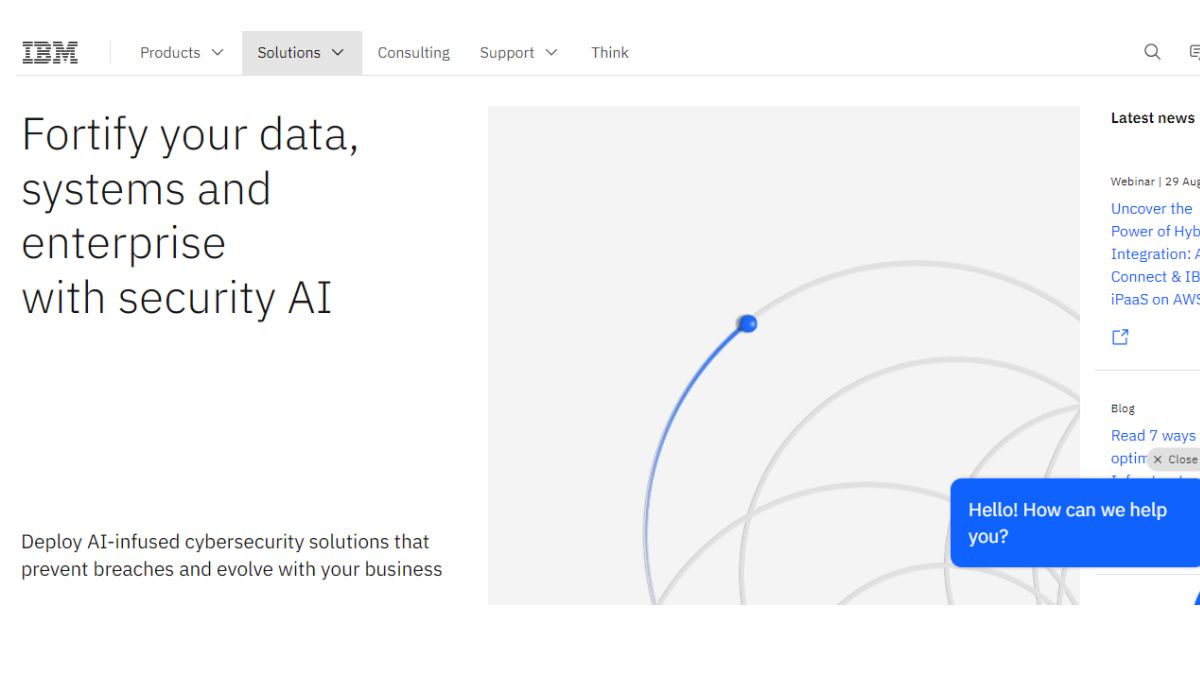Collapse the Solutions dropdown menu
The height and width of the screenshot is (700, 1200).
point(301,52)
